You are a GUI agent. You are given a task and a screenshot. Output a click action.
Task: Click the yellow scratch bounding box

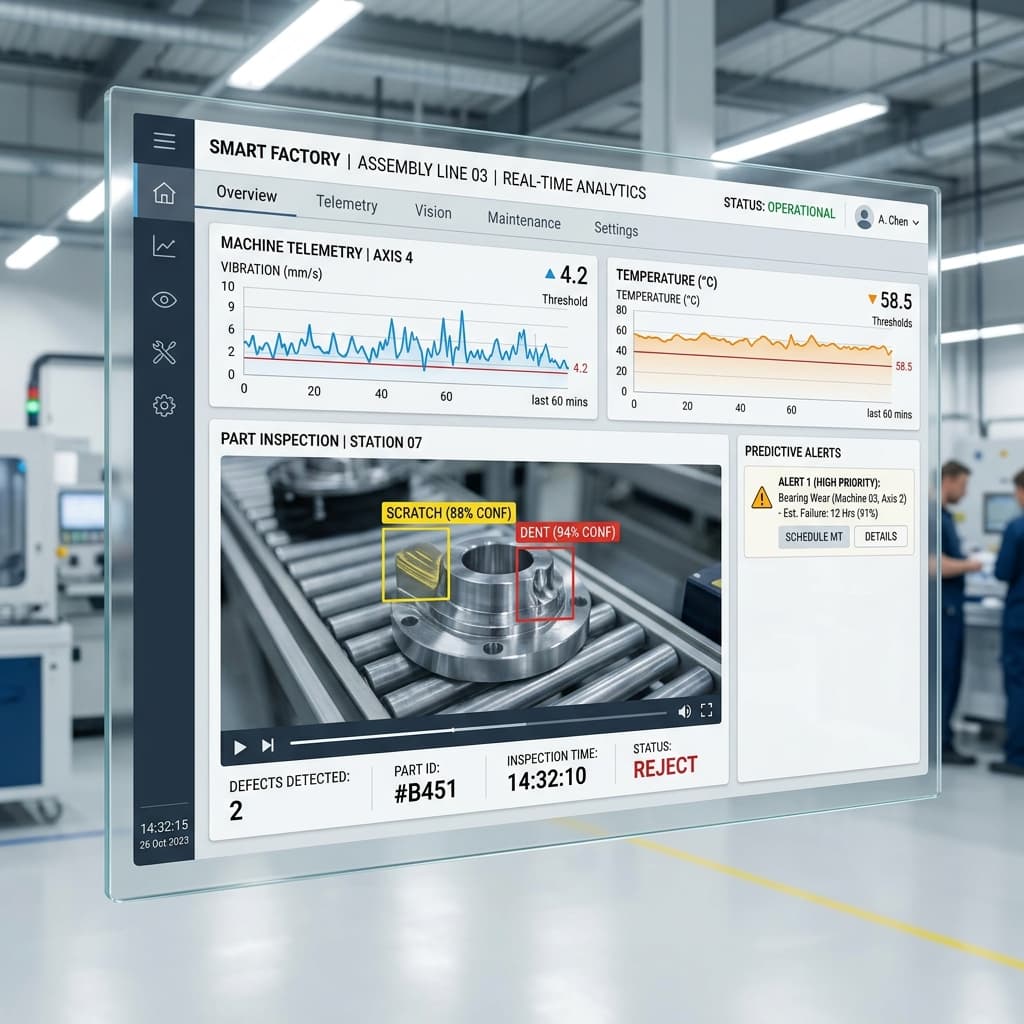point(416,564)
